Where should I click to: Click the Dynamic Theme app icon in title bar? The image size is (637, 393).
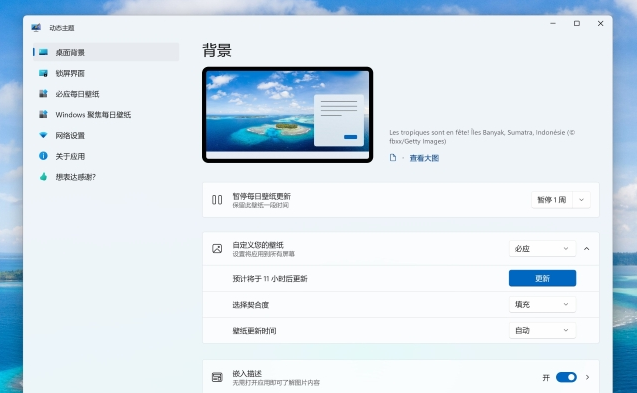click(36, 28)
